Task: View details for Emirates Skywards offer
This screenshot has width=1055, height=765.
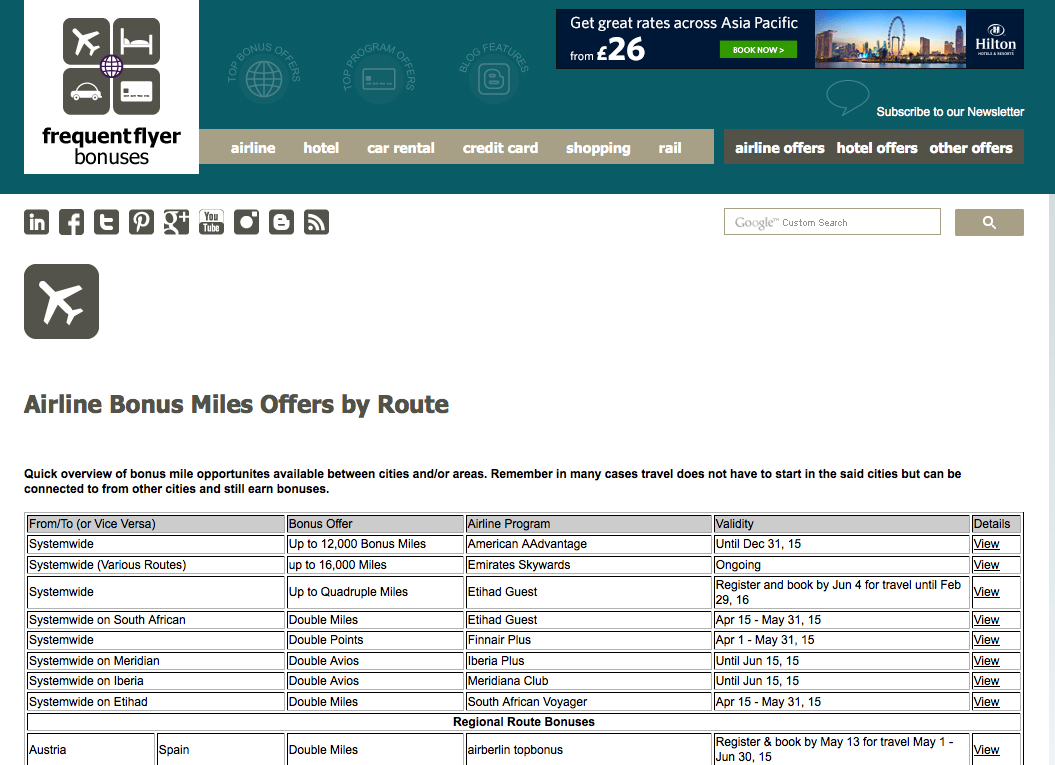Action: (986, 564)
